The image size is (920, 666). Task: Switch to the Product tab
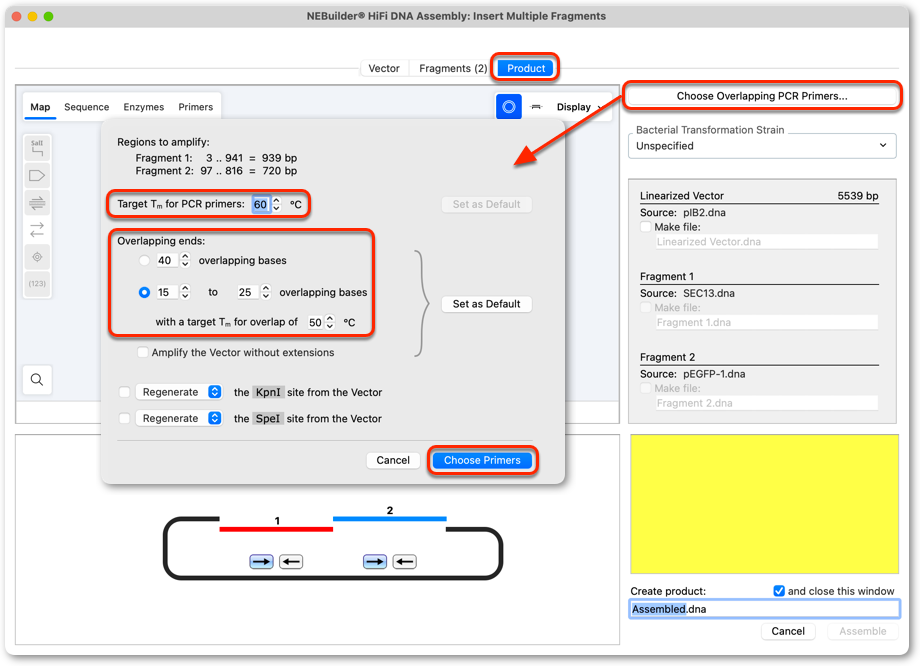coord(526,68)
